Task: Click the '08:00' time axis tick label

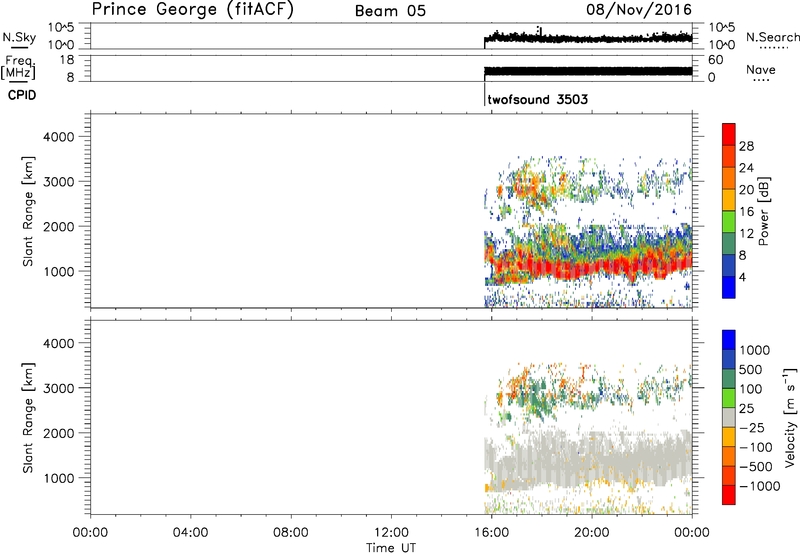Action: click(x=291, y=533)
